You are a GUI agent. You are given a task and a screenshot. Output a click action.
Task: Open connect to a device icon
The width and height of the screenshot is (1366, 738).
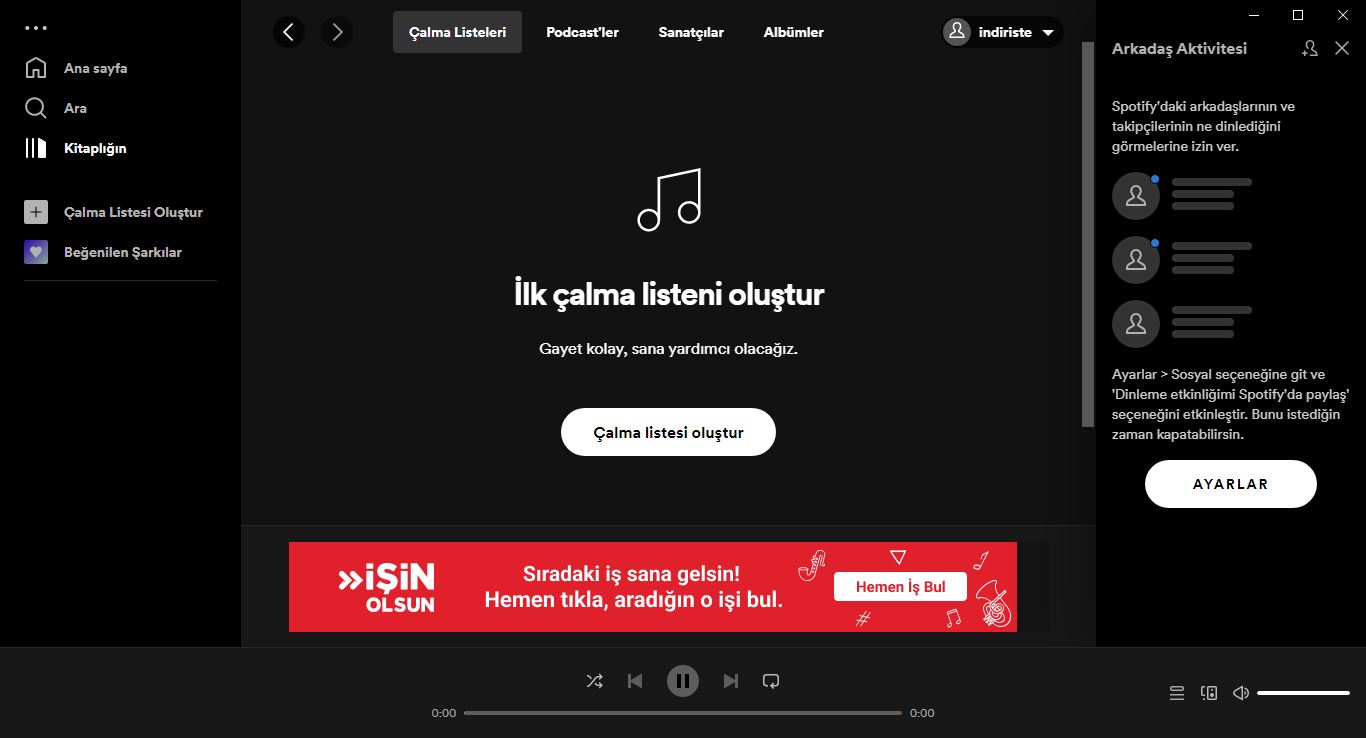(x=1209, y=693)
